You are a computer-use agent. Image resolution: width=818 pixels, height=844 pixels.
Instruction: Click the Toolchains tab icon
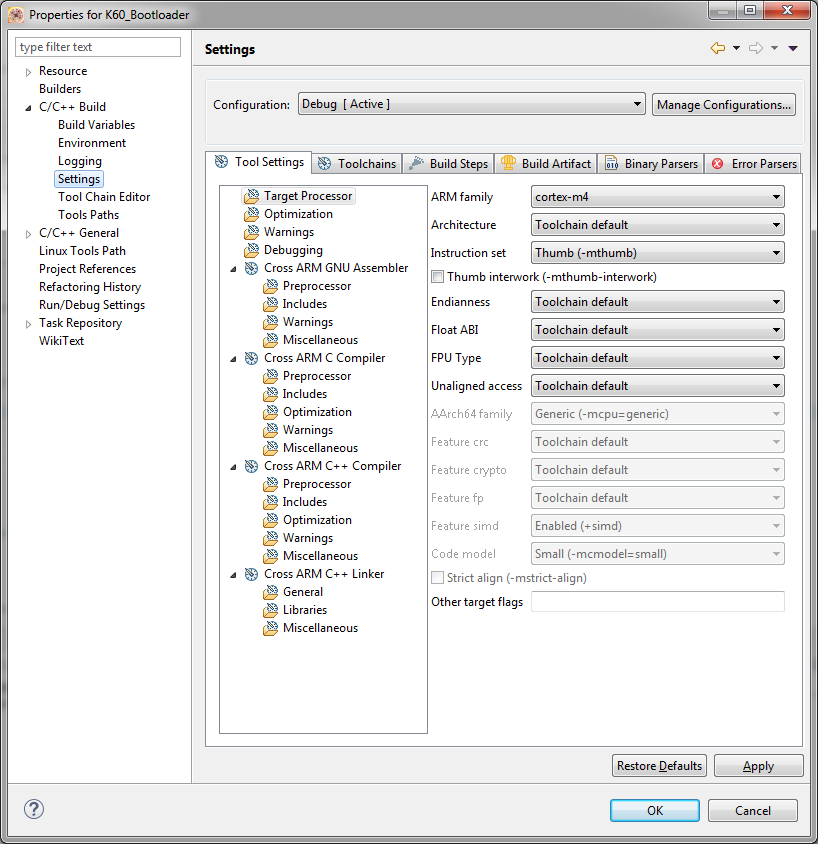pos(324,164)
